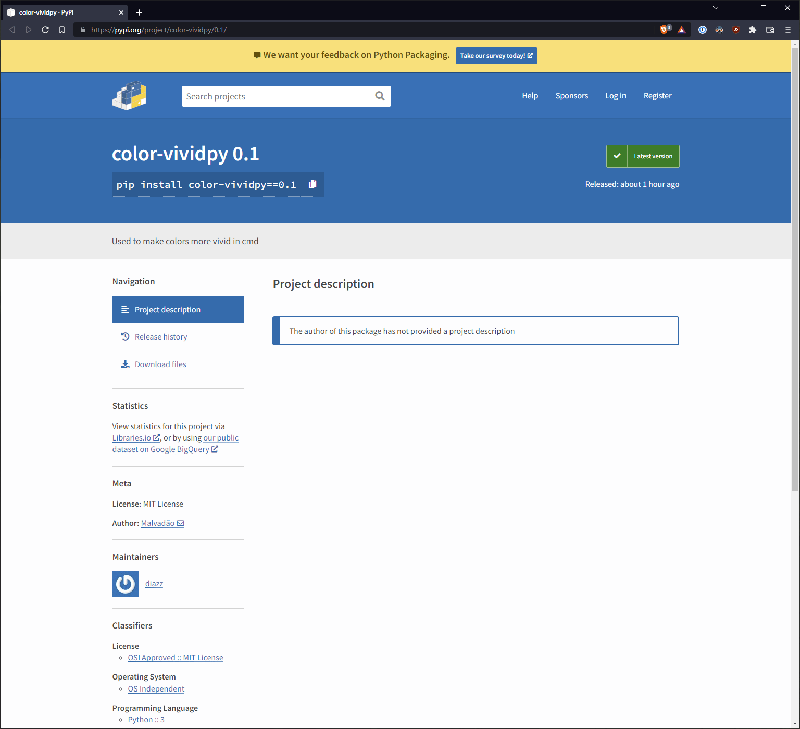Click the extension icon left of the red one
The image size is (800, 729).
click(719, 30)
